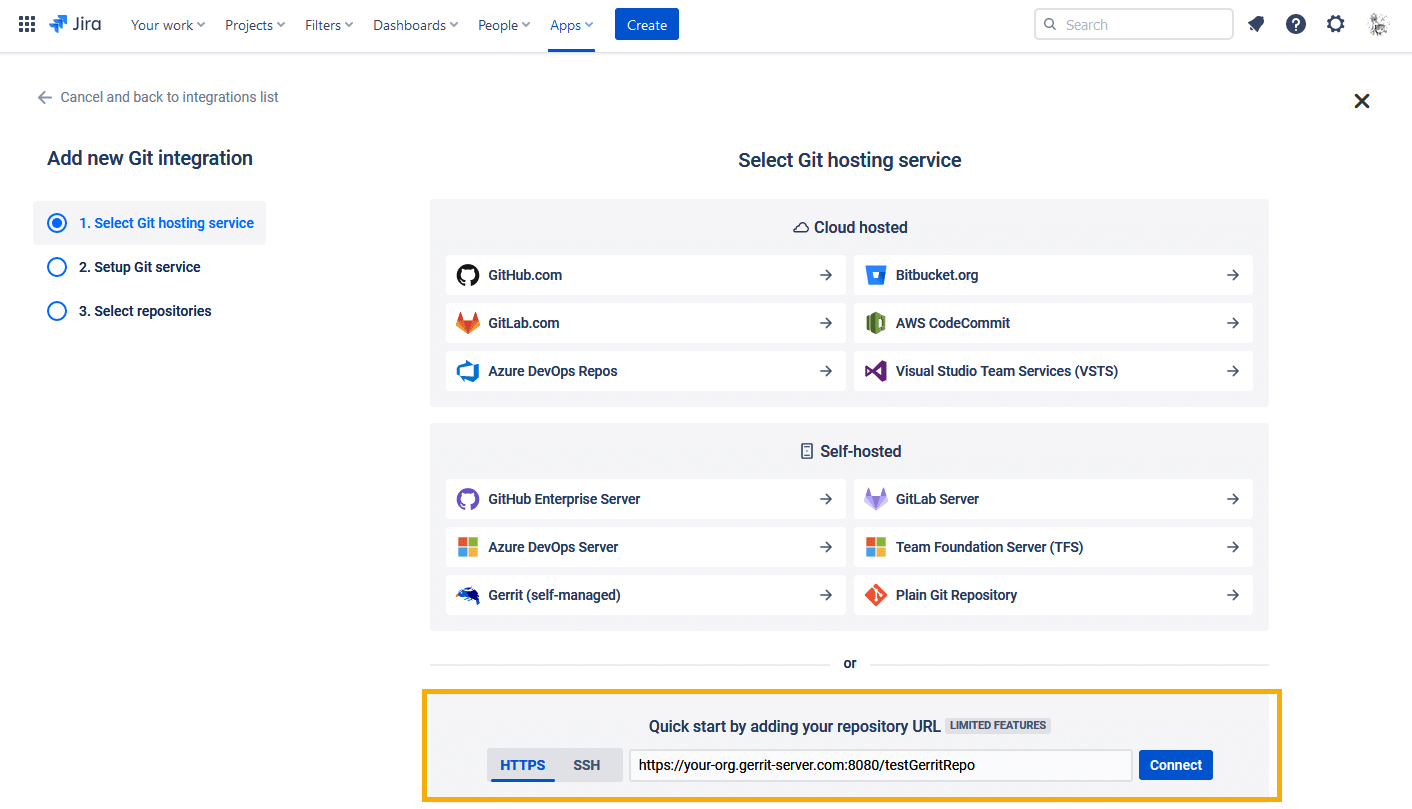
Task: Click Cancel and back to integrations list
Action: click(x=158, y=97)
